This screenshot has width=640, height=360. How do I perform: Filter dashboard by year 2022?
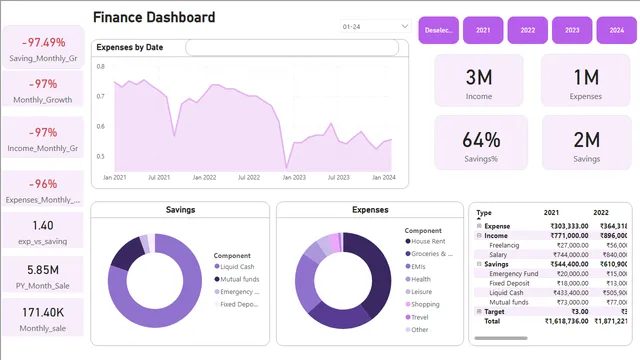[527, 30]
